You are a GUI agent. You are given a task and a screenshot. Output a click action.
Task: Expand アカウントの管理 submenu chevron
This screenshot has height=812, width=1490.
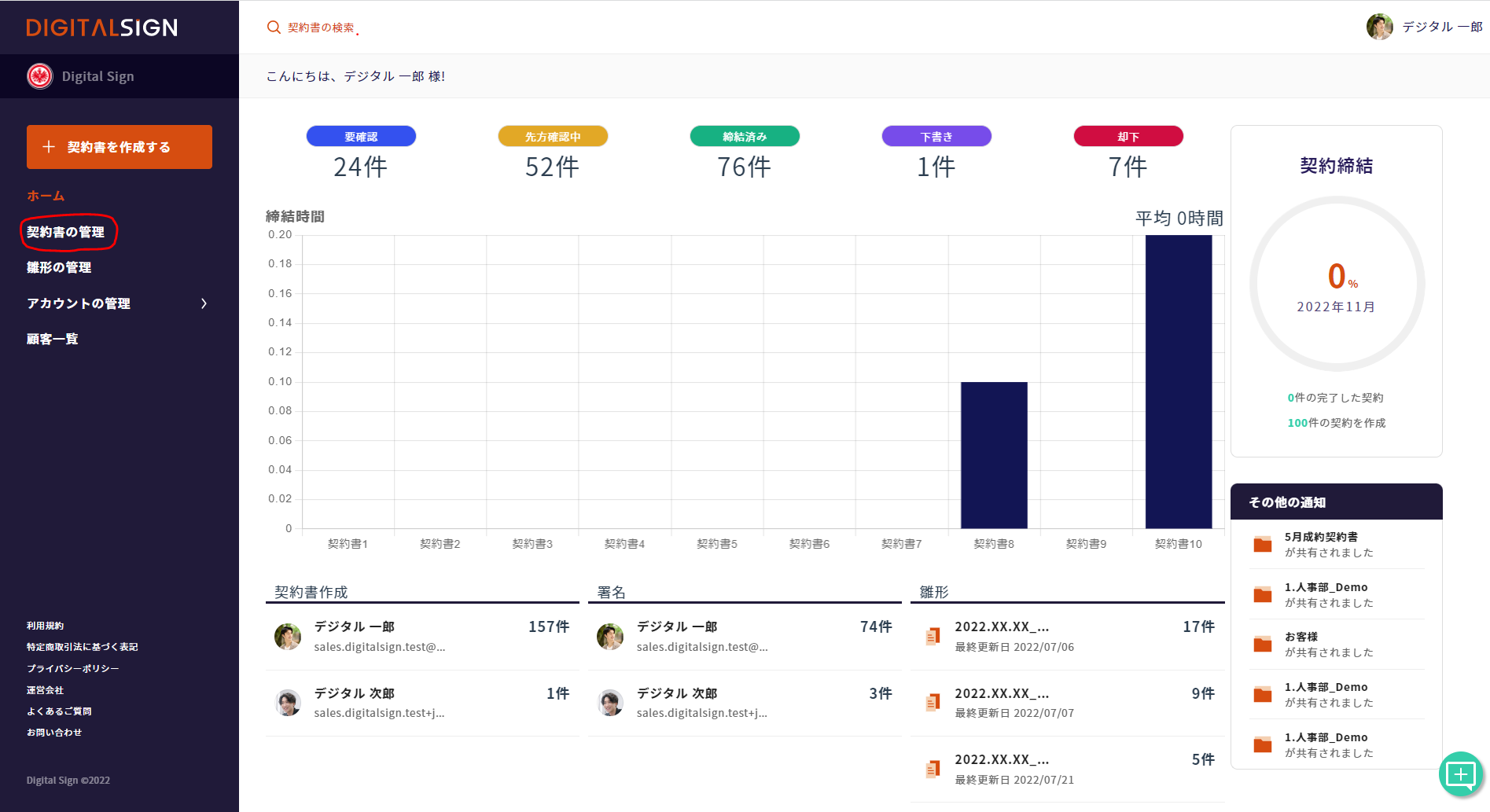[x=204, y=303]
